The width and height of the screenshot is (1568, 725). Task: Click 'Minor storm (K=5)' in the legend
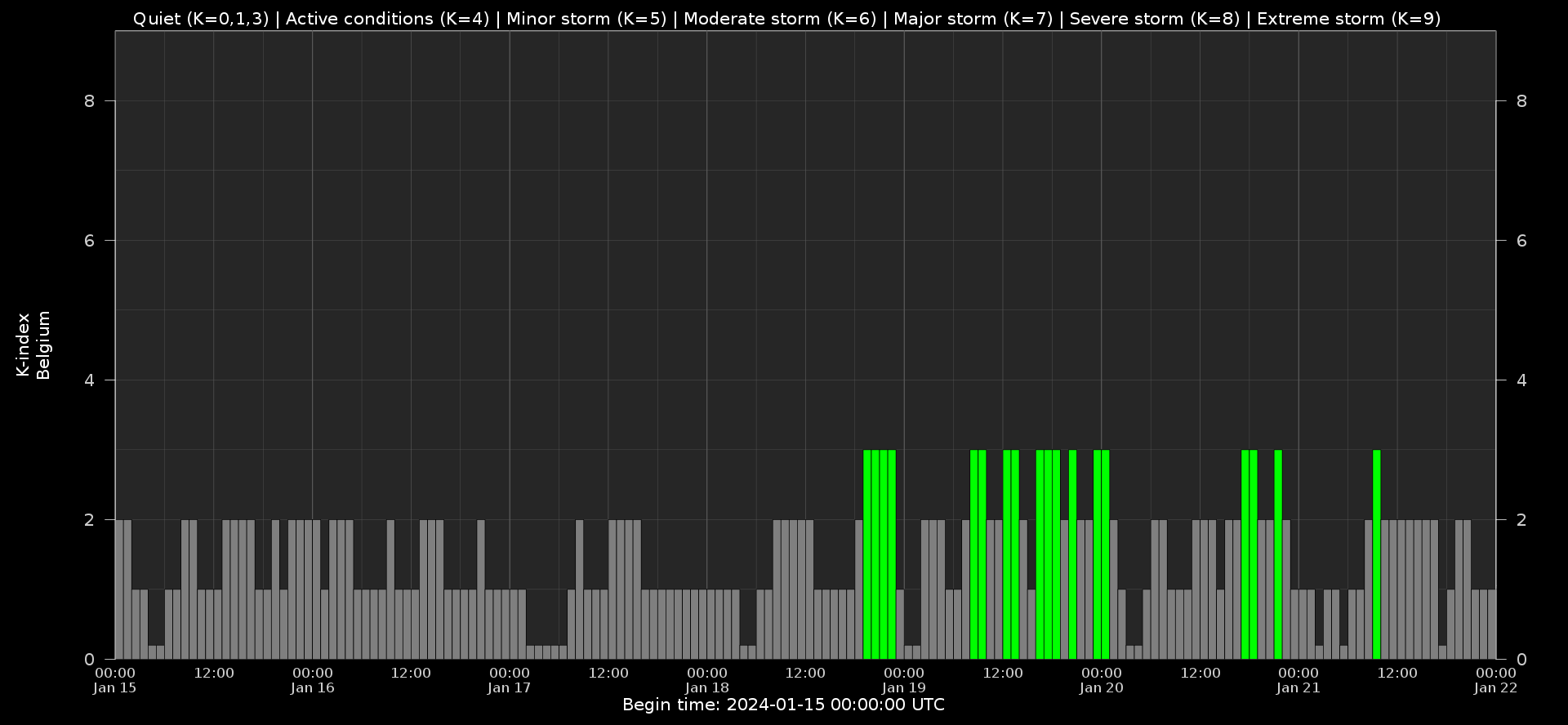tap(586, 19)
